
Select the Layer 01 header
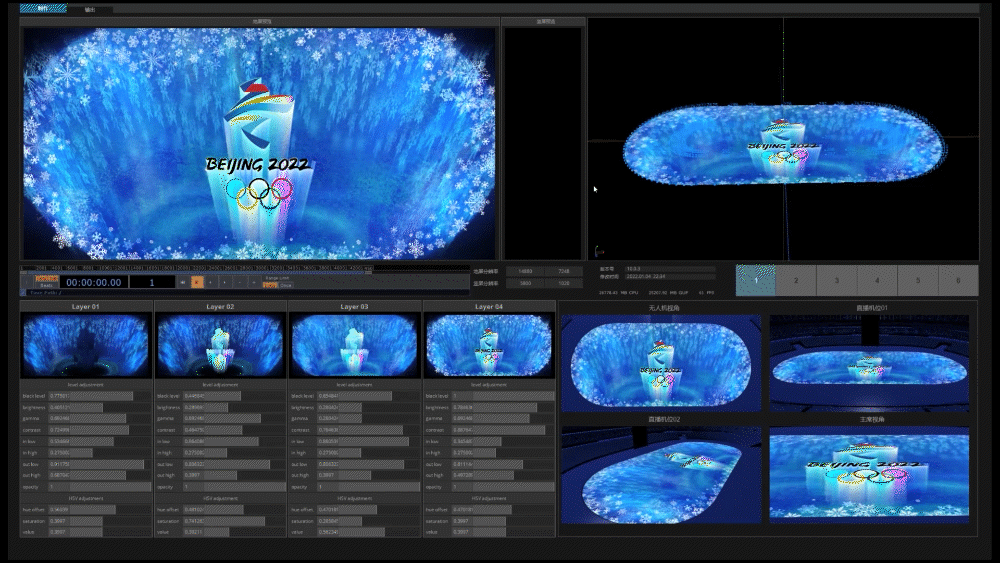pyautogui.click(x=85, y=307)
